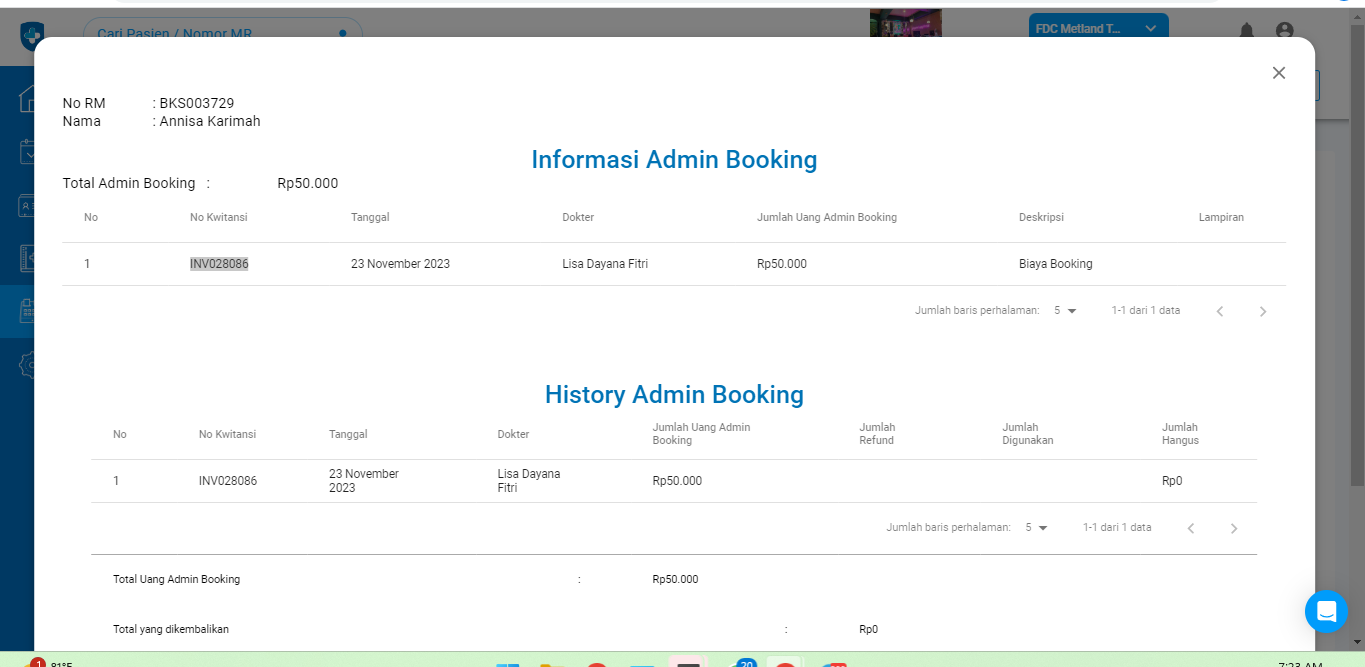
Task: Click the Total yang dikembalikan label
Action: tap(171, 629)
